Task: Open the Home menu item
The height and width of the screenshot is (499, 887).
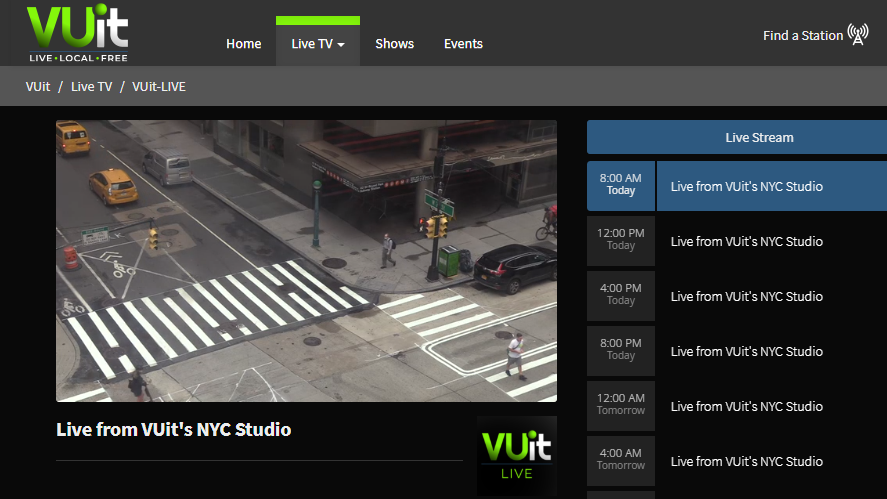Action: coord(244,44)
